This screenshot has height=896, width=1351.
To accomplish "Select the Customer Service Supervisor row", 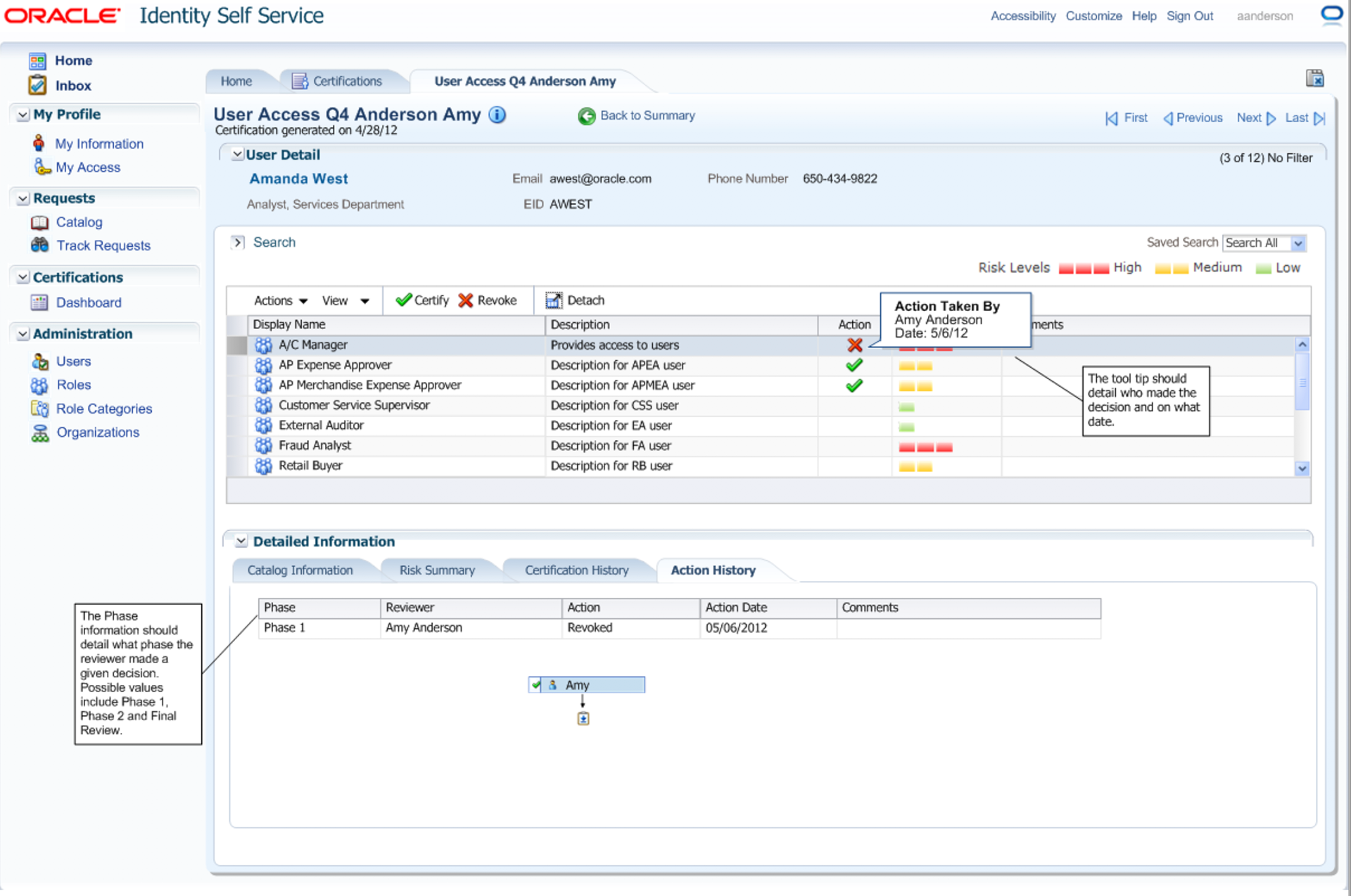I will (761, 406).
